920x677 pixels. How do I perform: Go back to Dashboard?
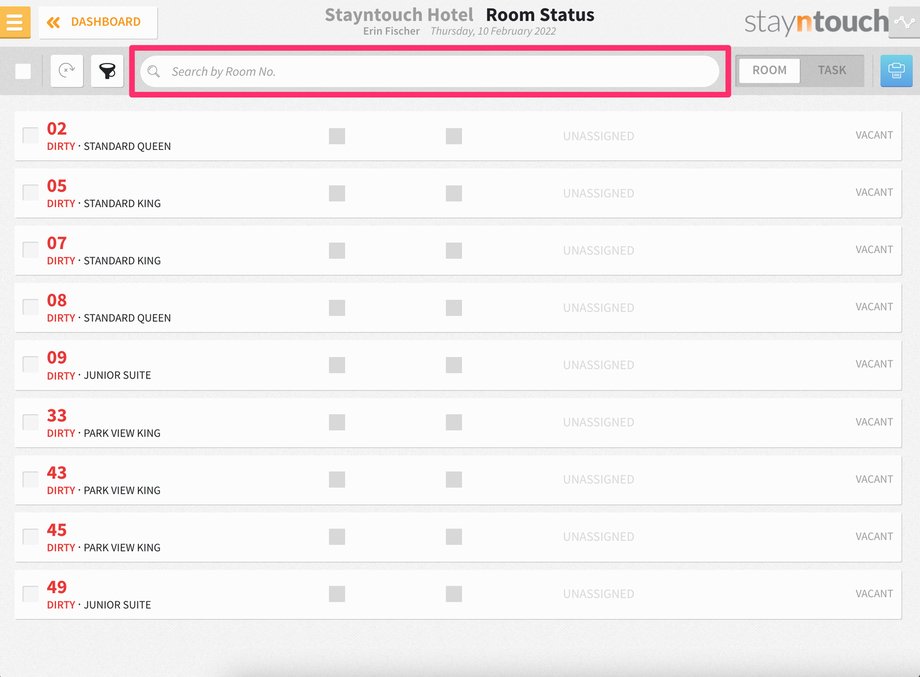[98, 22]
